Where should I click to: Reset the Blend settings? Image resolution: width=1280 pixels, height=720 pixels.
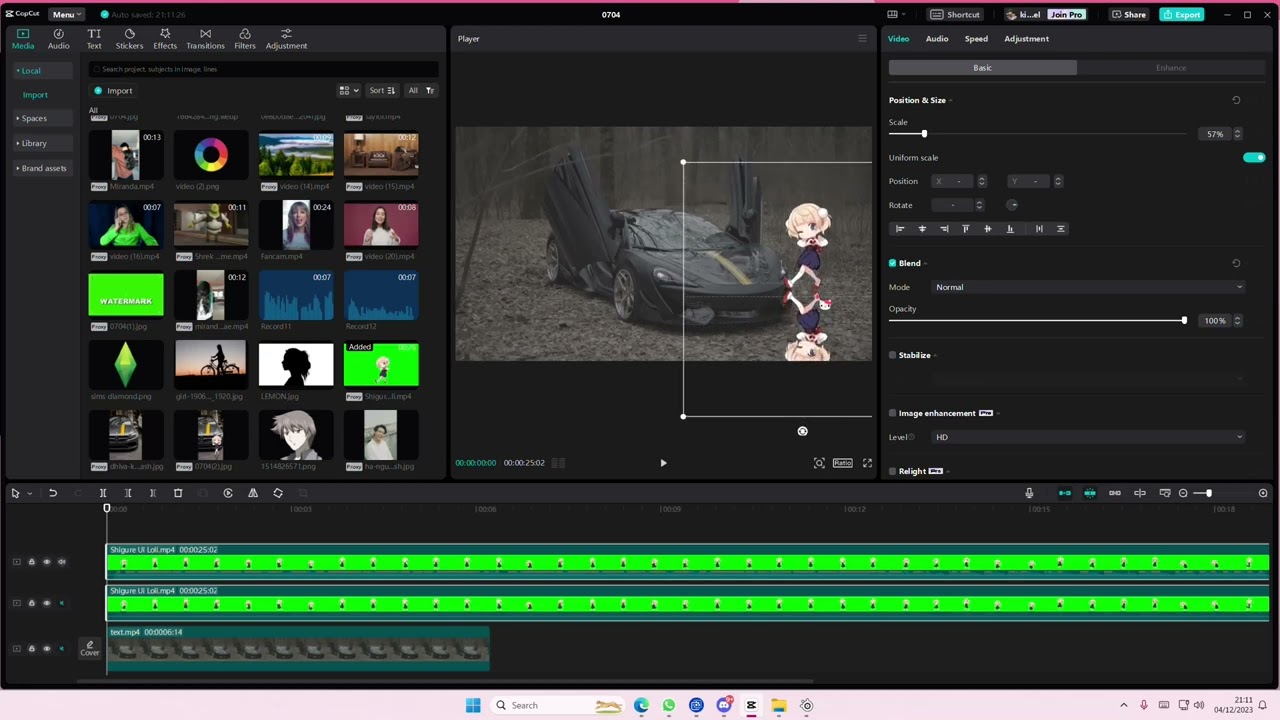pos(1236,263)
